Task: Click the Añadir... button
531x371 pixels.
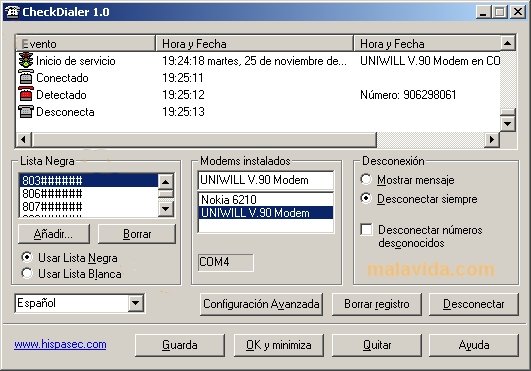Action: point(54,234)
